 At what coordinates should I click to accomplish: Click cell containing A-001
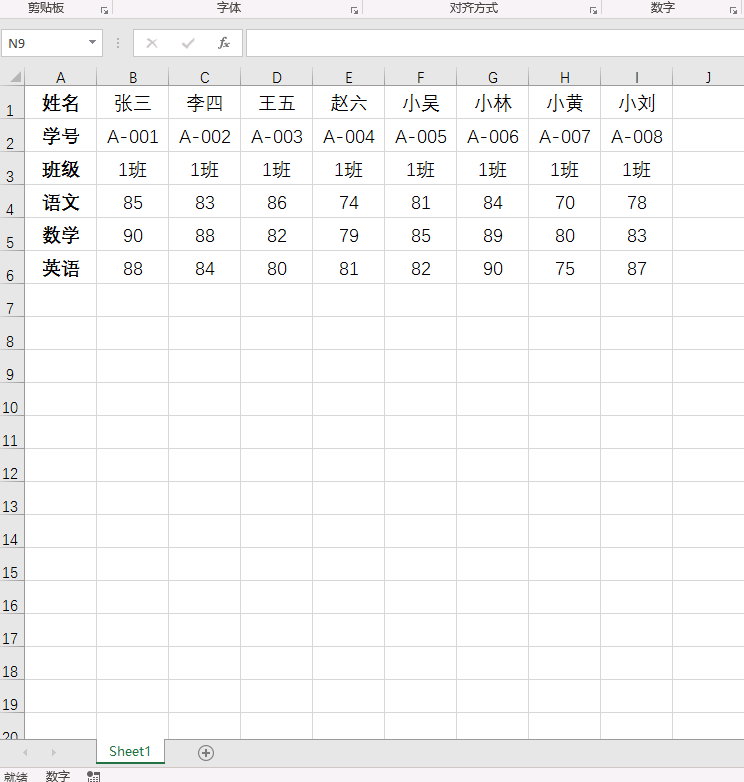tap(133, 136)
